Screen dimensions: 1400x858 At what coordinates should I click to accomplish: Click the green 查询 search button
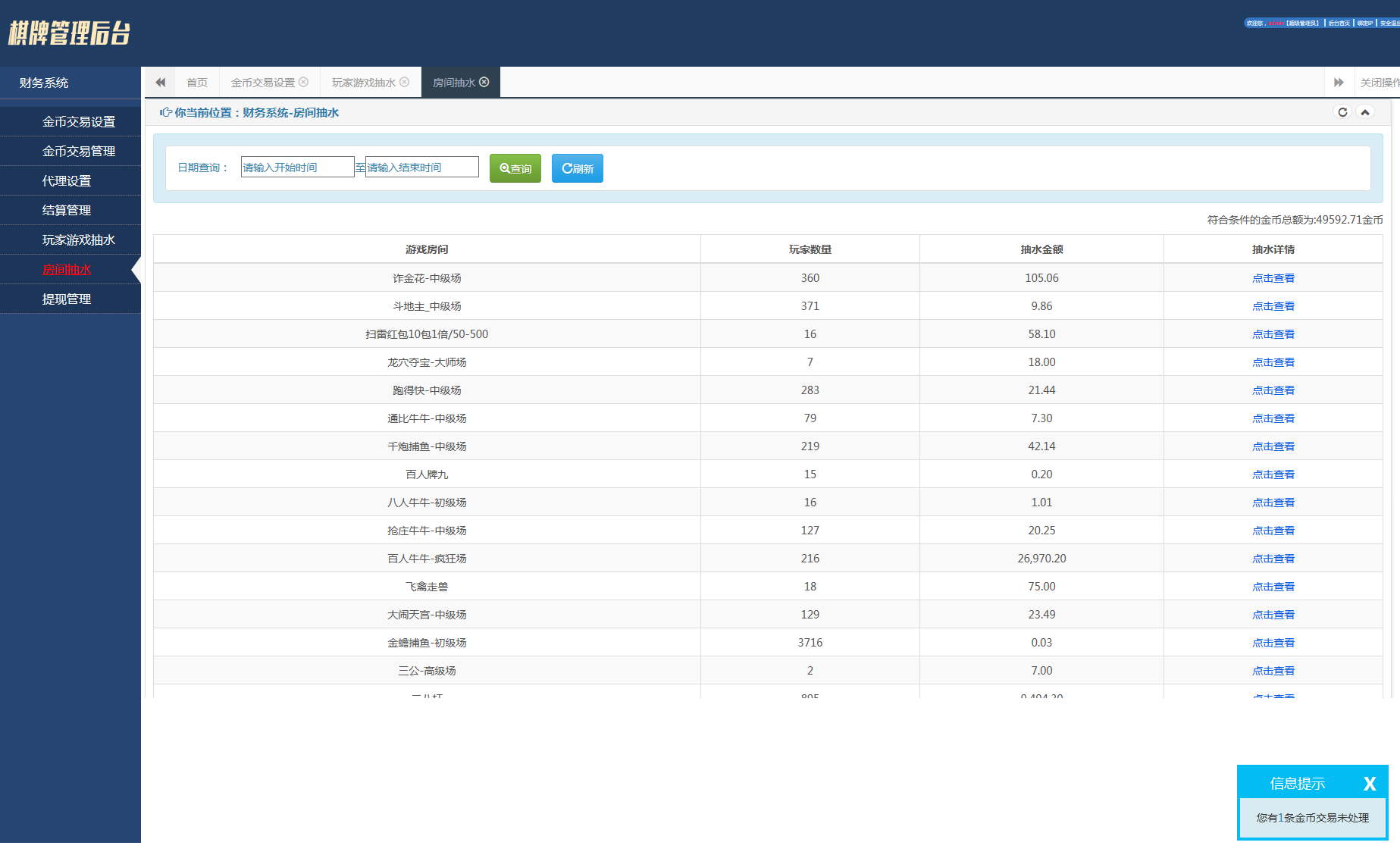(515, 168)
